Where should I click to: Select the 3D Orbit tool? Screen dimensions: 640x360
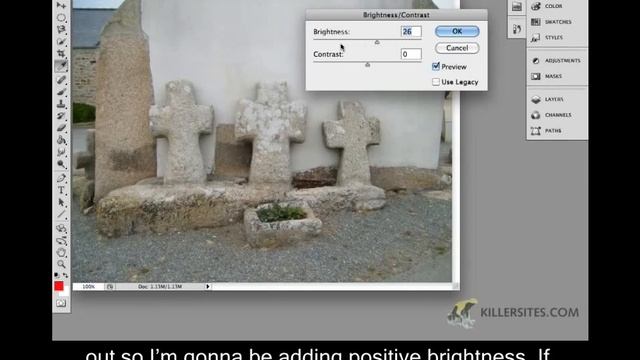[x=61, y=240]
